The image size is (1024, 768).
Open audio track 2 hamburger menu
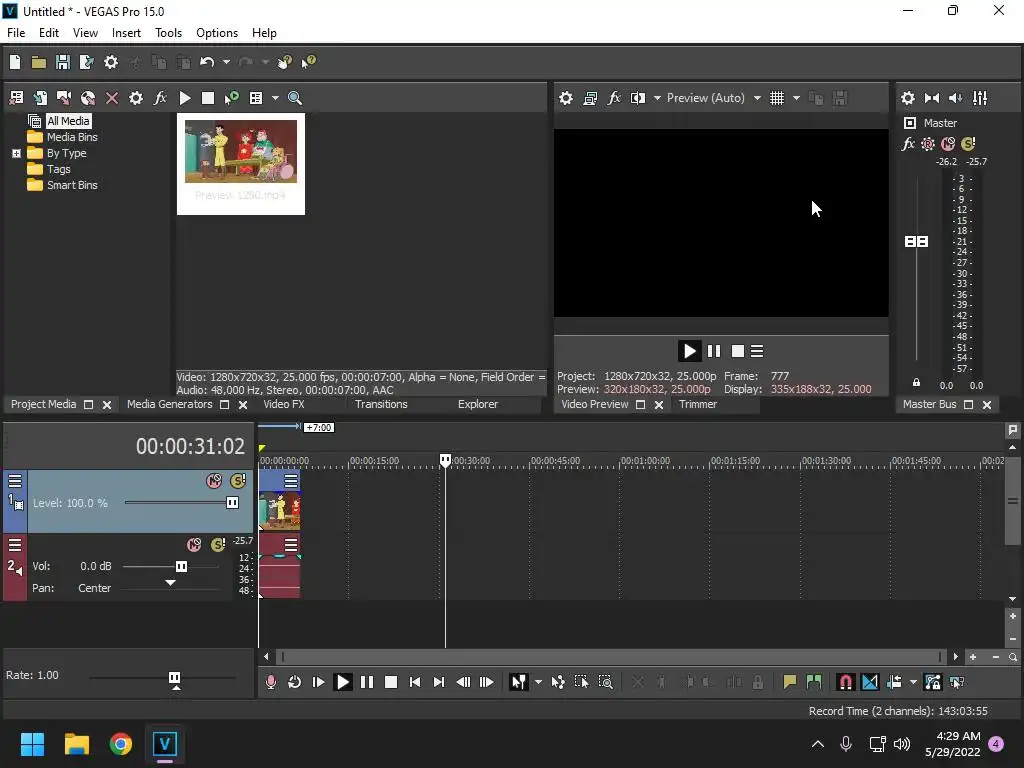pos(15,545)
